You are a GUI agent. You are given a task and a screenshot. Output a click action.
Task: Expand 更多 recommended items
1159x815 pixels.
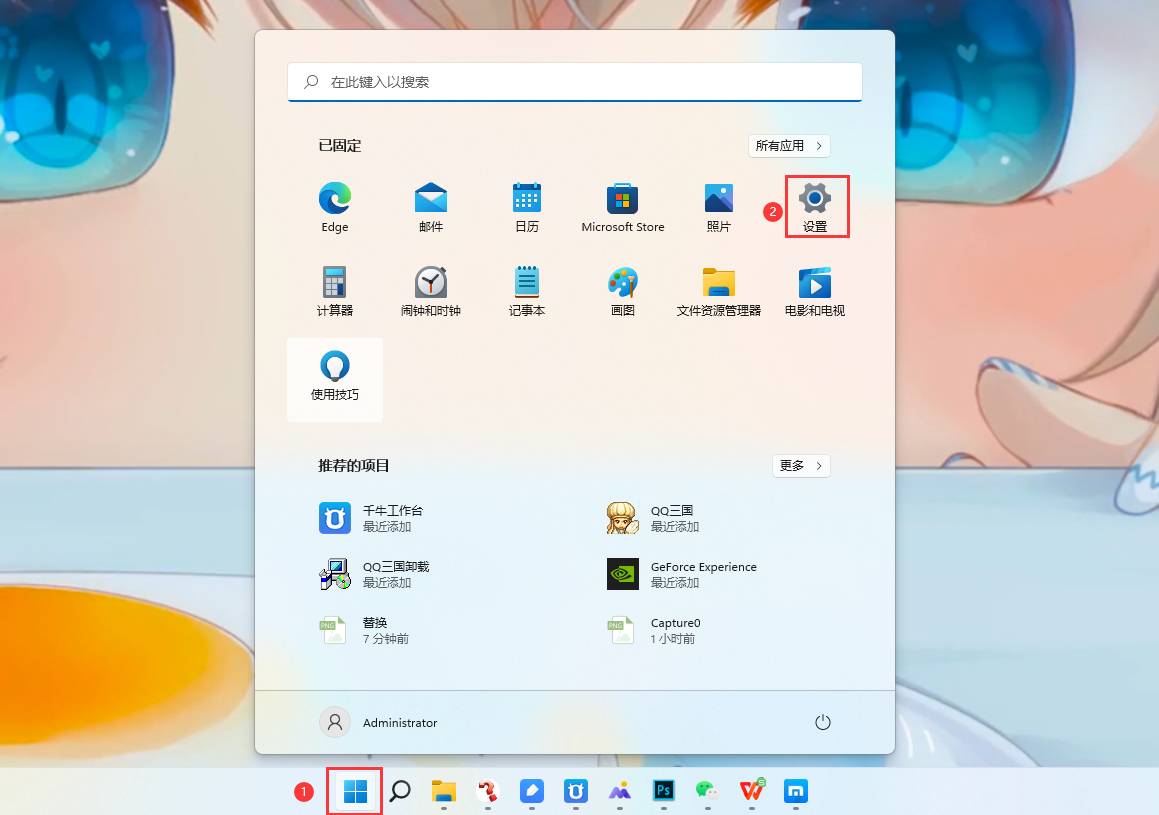tap(801, 466)
